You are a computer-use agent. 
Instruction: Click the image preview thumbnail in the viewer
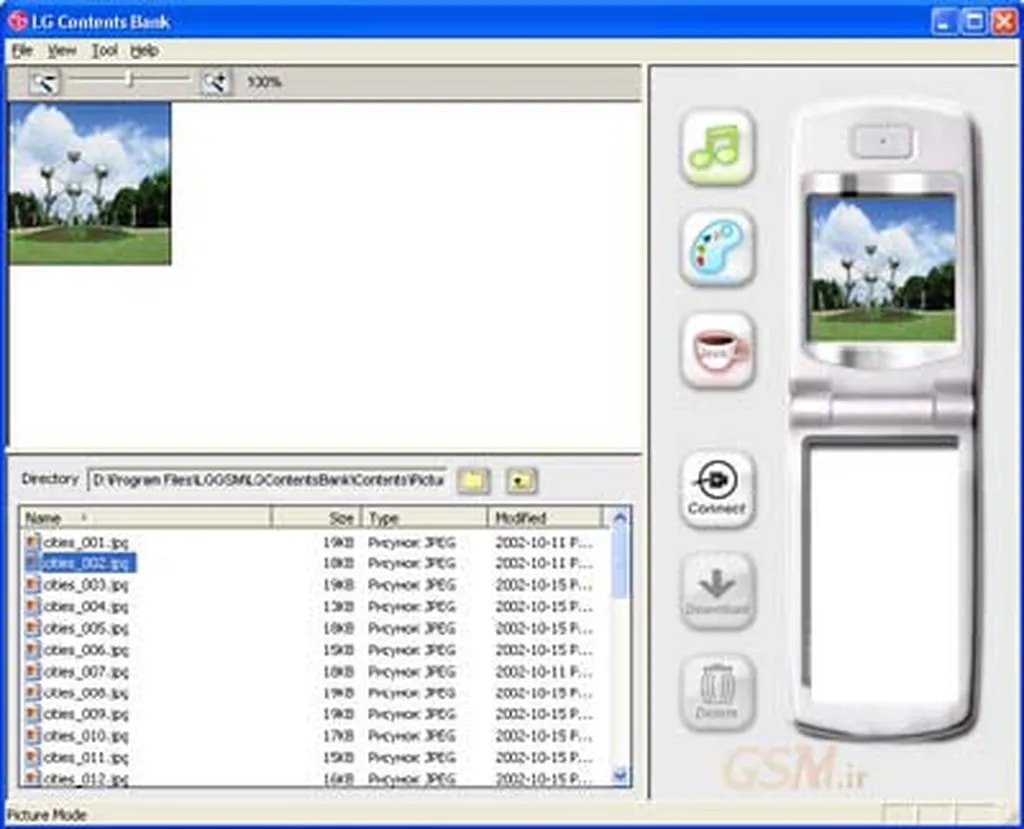click(x=88, y=184)
